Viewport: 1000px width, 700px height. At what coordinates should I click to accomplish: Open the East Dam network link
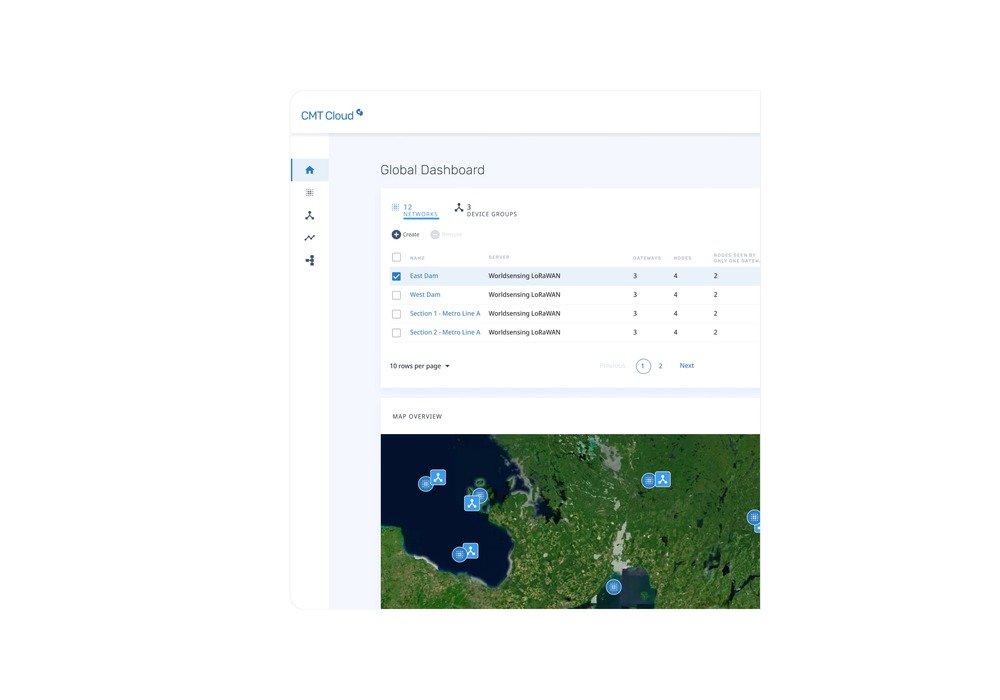423,275
